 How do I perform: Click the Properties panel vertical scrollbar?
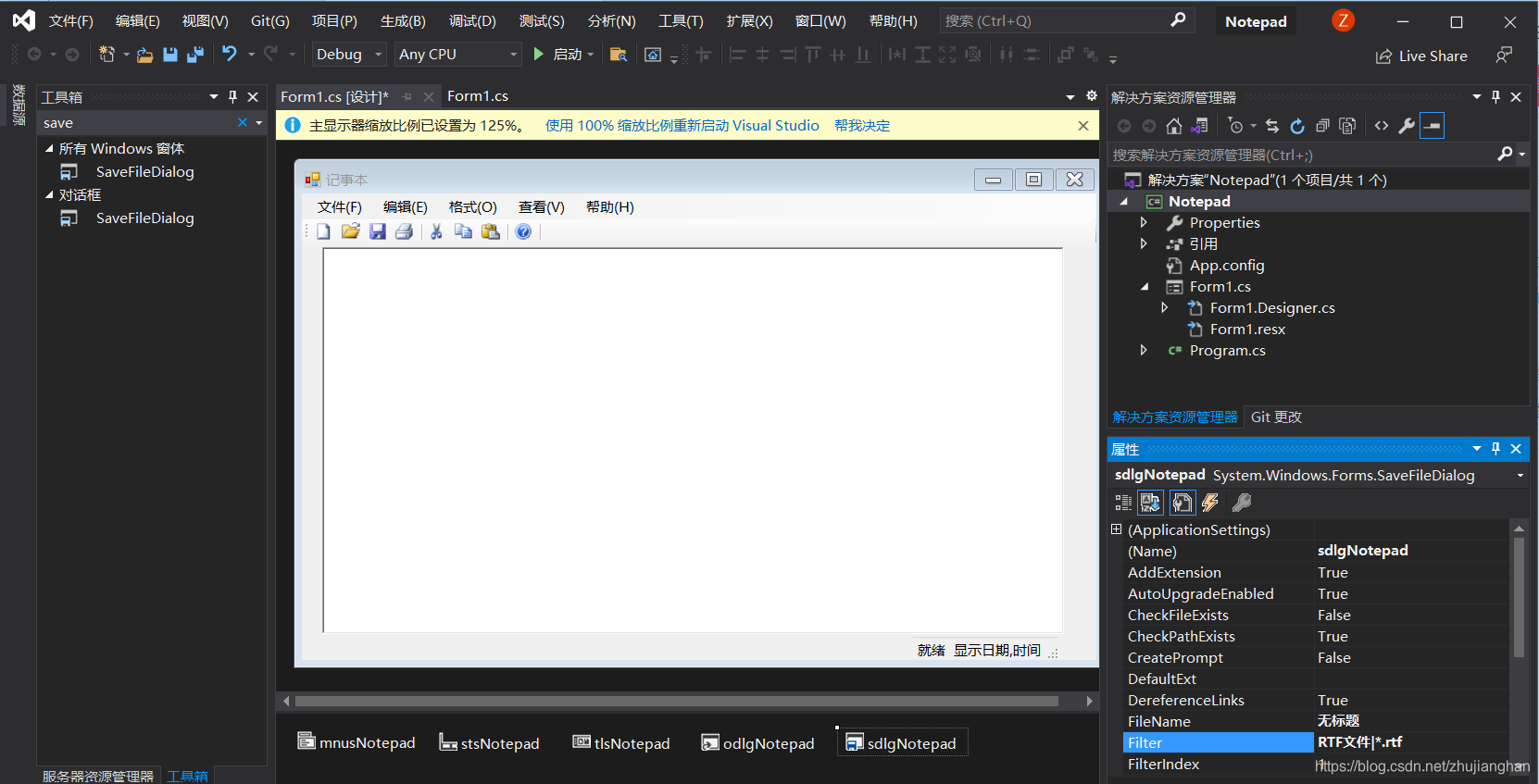tap(1519, 598)
